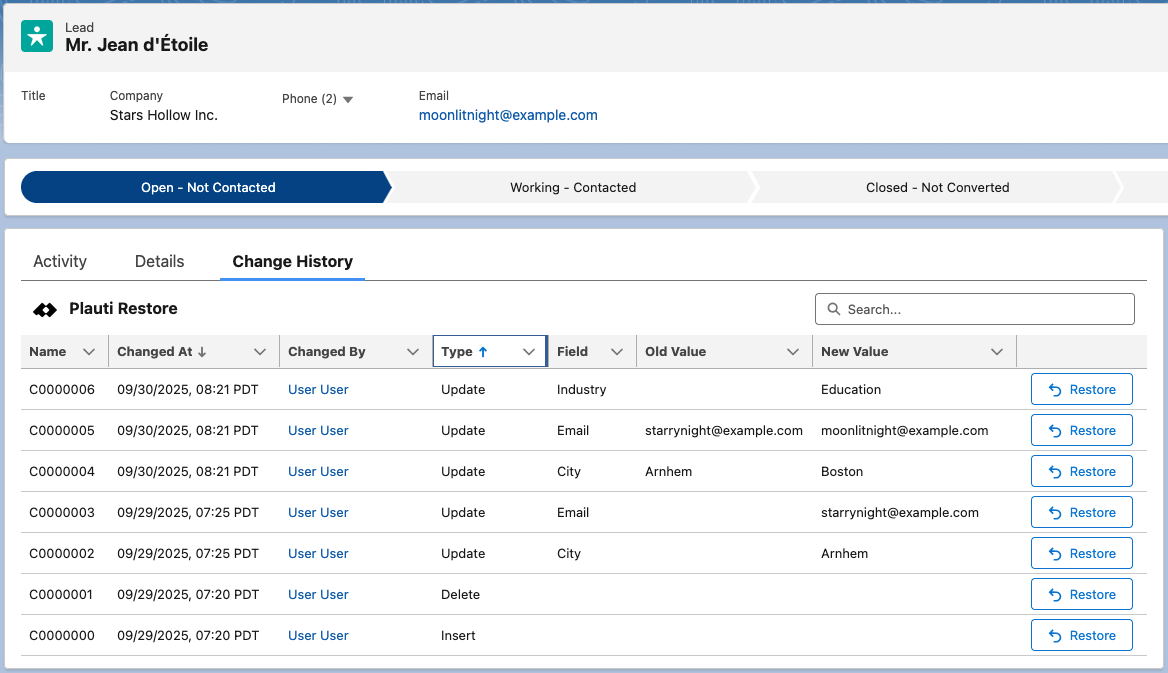This screenshot has height=673, width=1168.
Task: Switch to the Details tab
Action: (x=159, y=262)
